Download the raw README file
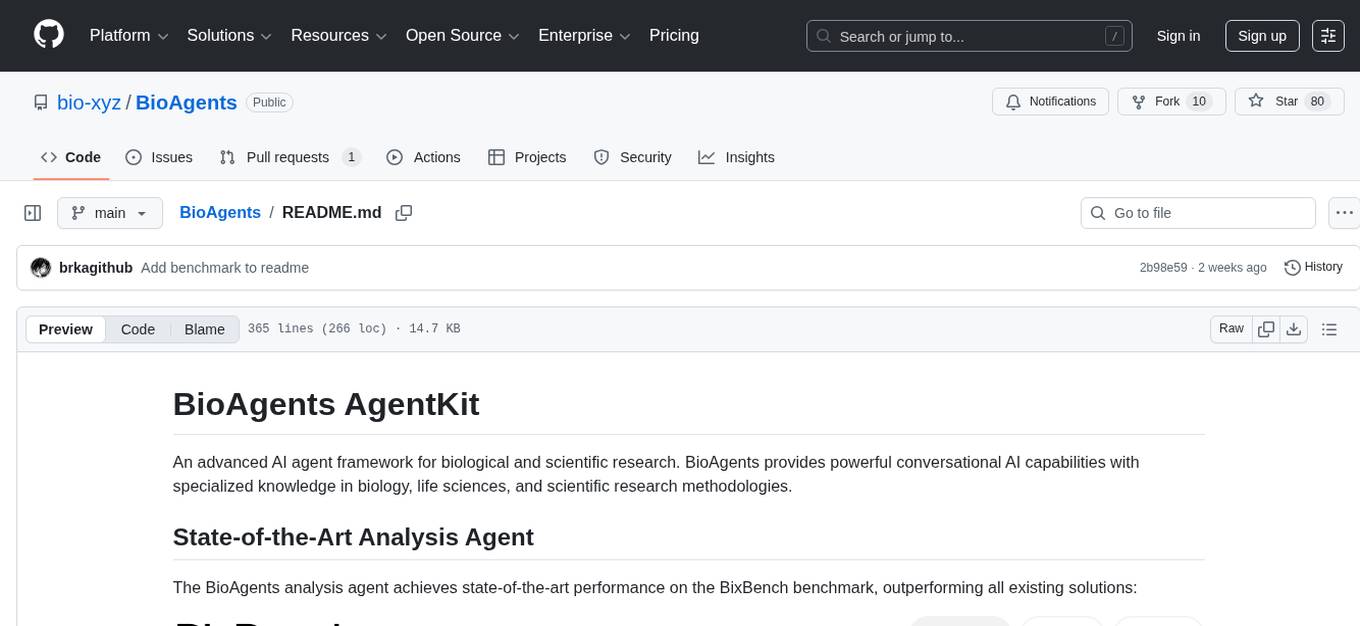Image resolution: width=1360 pixels, height=626 pixels. click(x=1294, y=328)
